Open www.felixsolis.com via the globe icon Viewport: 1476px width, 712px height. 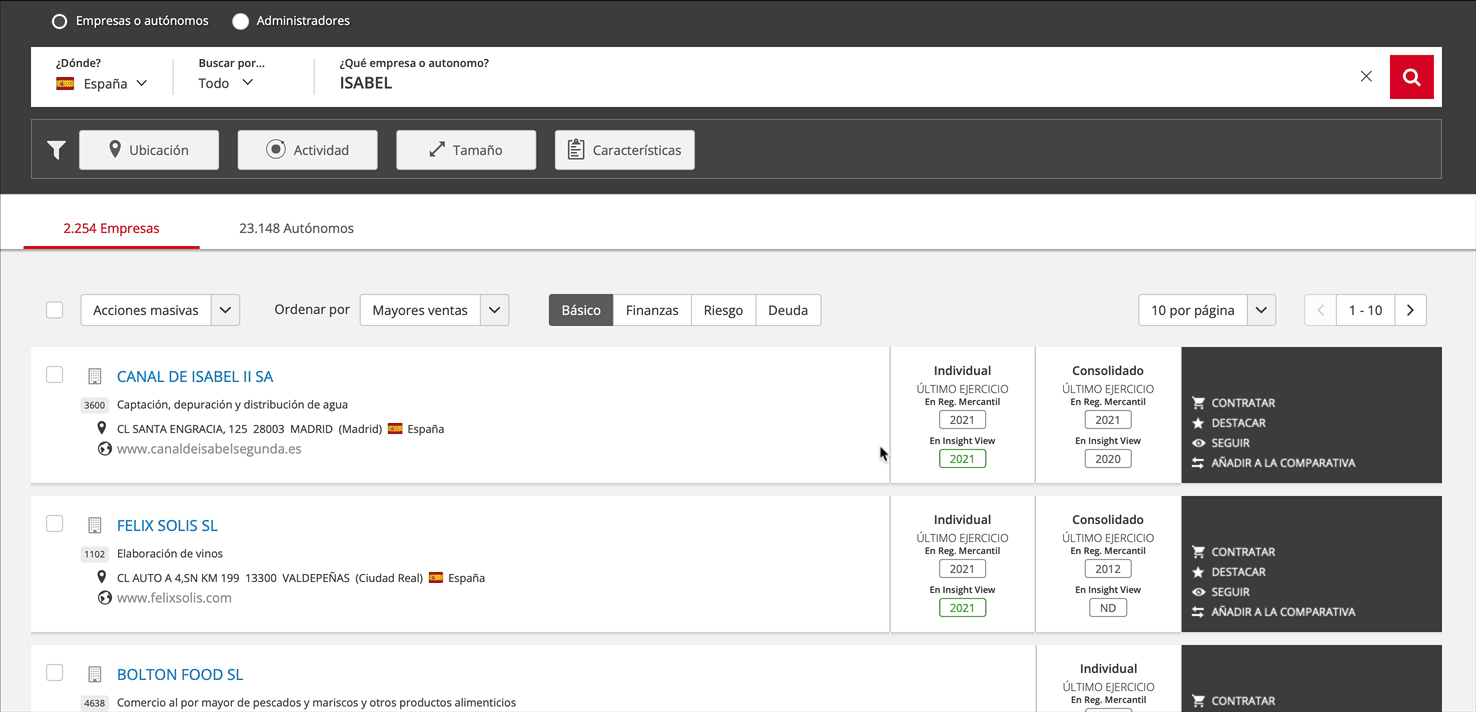105,597
